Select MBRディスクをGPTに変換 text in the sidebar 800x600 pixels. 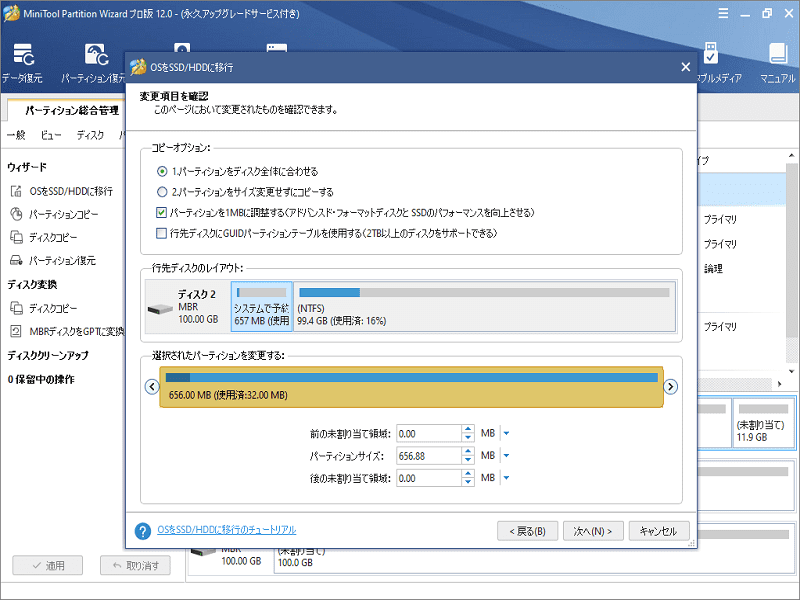click(77, 332)
